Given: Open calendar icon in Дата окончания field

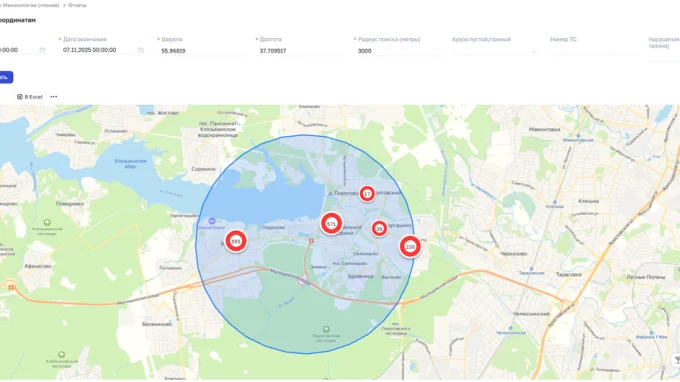Looking at the screenshot, I should (x=141, y=50).
